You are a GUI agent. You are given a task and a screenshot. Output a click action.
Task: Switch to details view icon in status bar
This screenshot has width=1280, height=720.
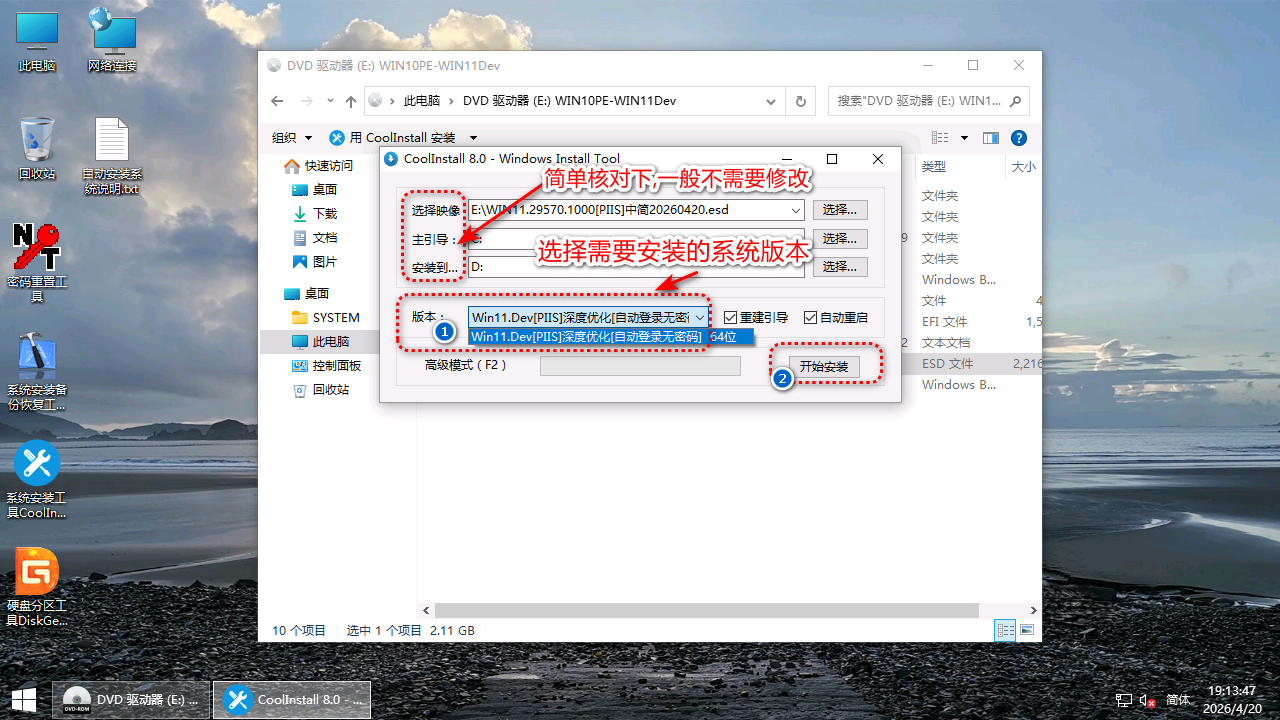[x=1005, y=630]
